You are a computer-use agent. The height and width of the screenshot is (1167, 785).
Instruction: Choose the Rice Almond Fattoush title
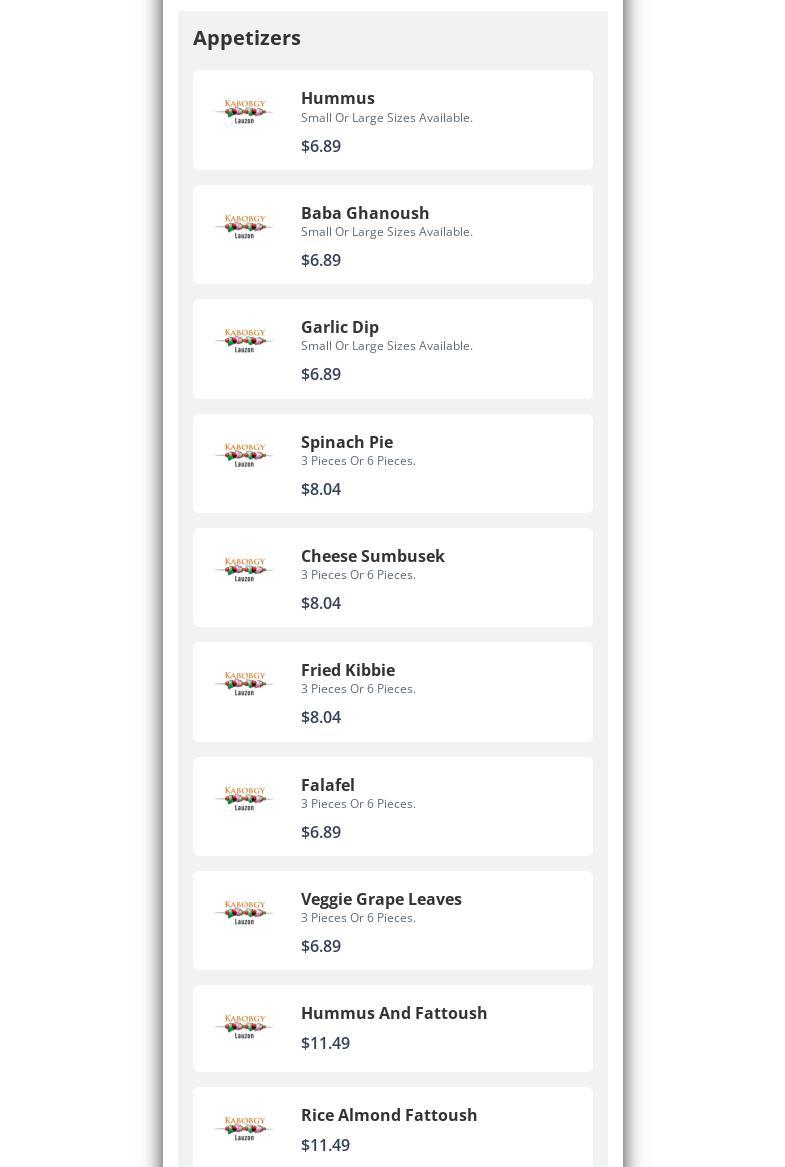pyautogui.click(x=388, y=1115)
